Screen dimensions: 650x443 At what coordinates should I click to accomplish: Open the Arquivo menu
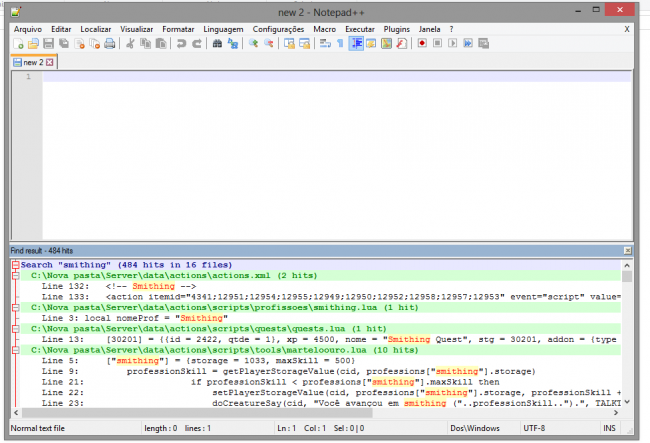28,29
